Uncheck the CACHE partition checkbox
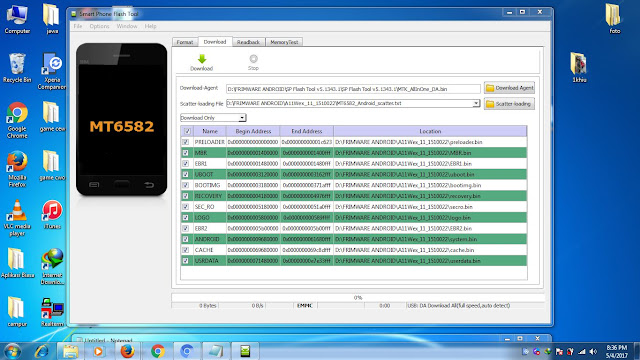This screenshot has height=360, width=640. (x=186, y=250)
